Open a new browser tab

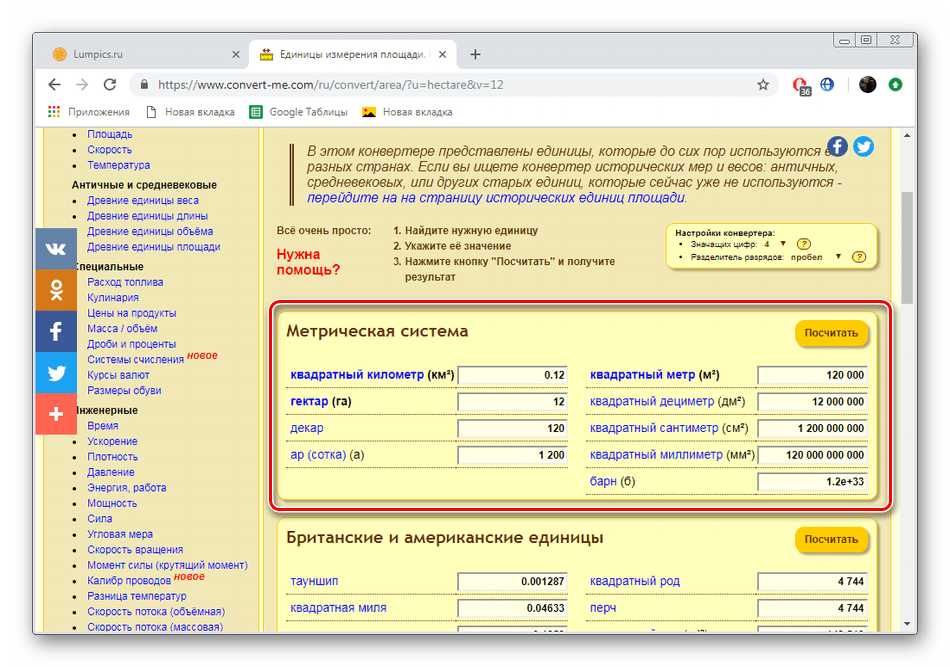[x=475, y=54]
